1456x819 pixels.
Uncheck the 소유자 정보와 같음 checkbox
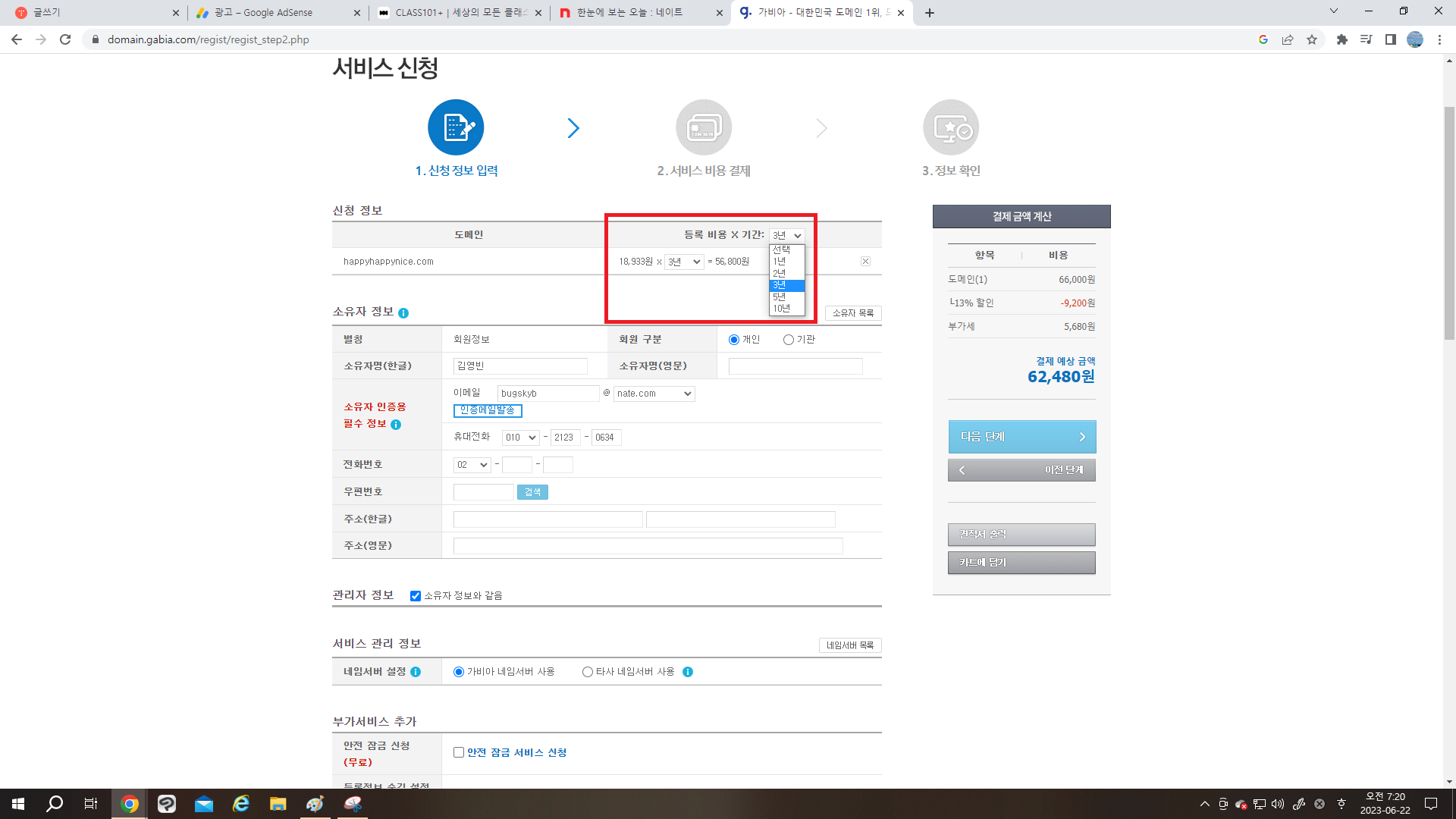(414, 595)
